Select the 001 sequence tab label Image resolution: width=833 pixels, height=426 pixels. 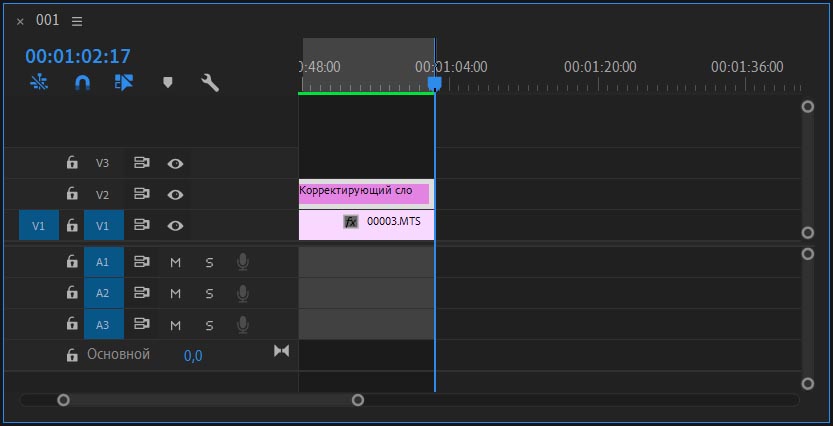48,20
